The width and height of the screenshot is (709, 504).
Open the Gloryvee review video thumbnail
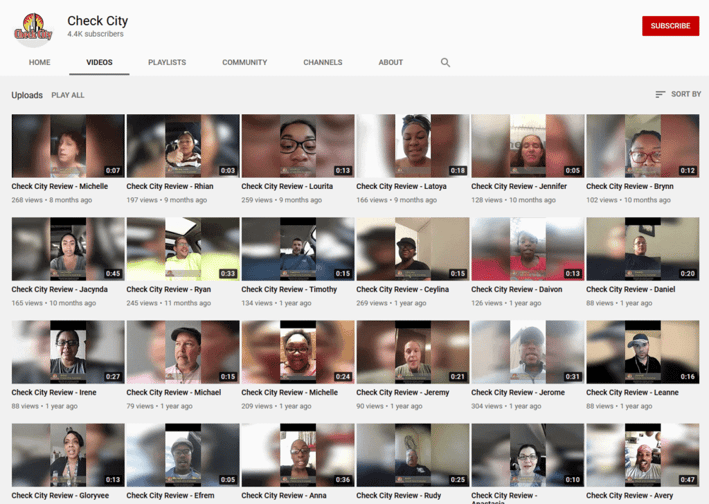tap(68, 455)
